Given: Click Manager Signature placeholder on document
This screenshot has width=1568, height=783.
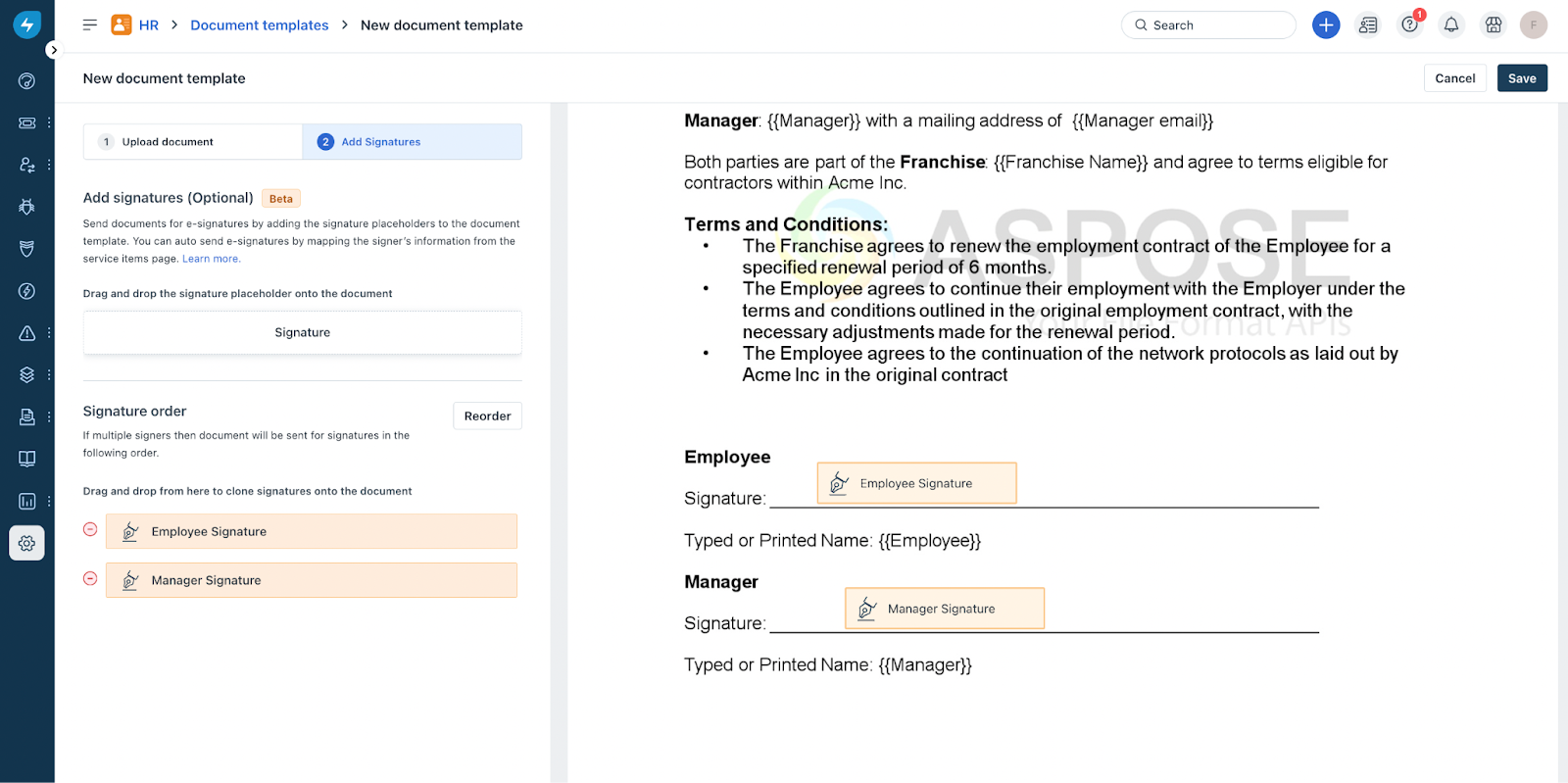Looking at the screenshot, I should (945, 609).
